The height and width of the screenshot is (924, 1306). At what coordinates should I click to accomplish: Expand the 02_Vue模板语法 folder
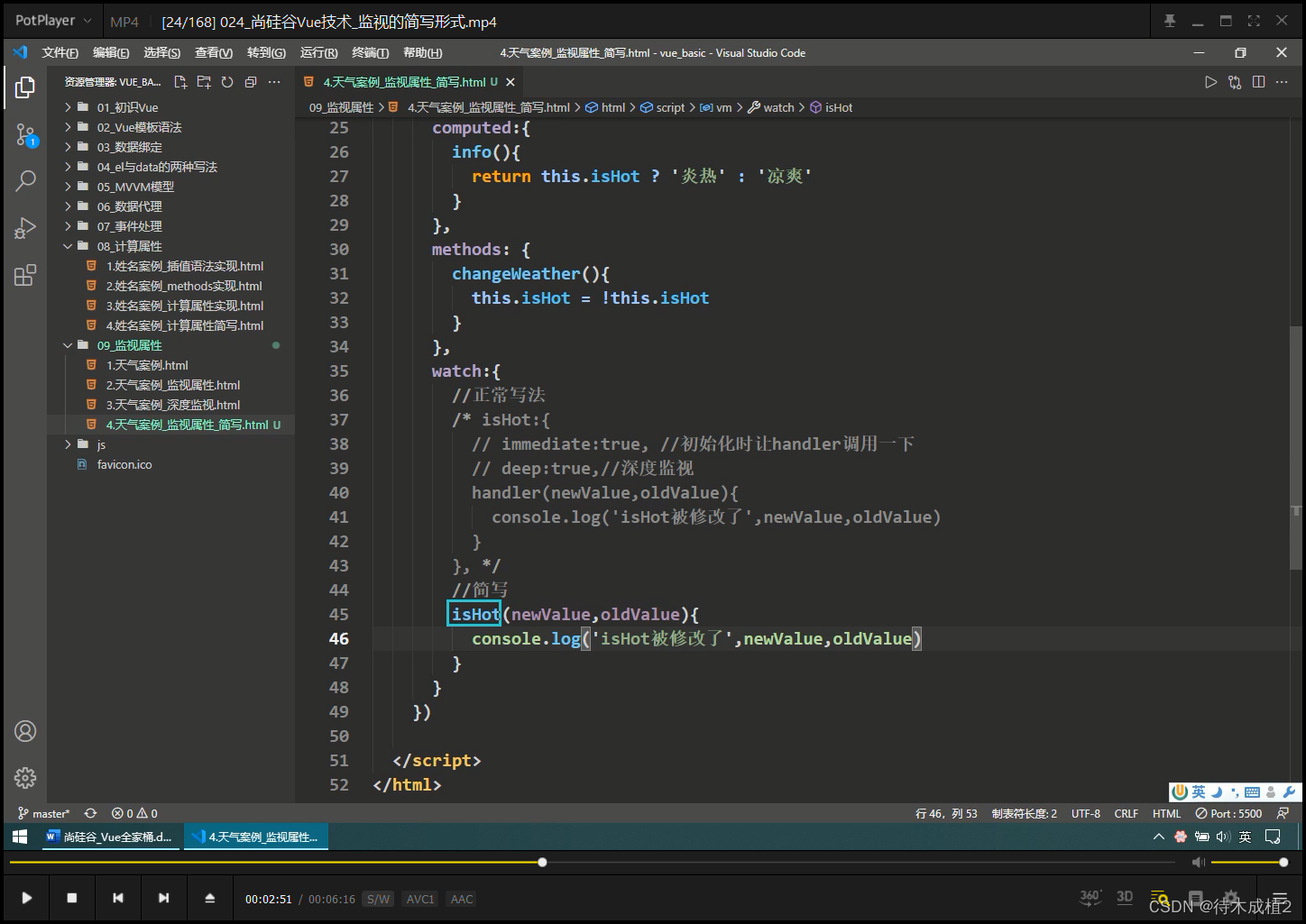[x=139, y=127]
